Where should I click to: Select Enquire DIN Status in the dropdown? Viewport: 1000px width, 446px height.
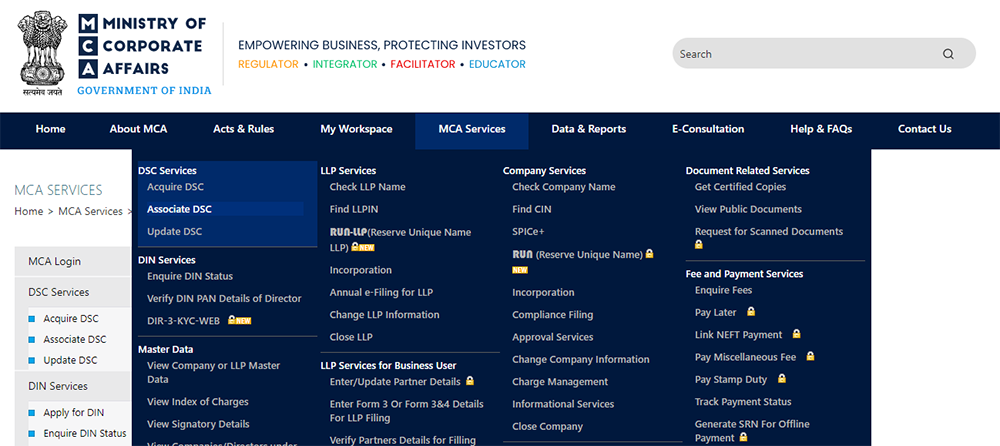[x=189, y=276]
